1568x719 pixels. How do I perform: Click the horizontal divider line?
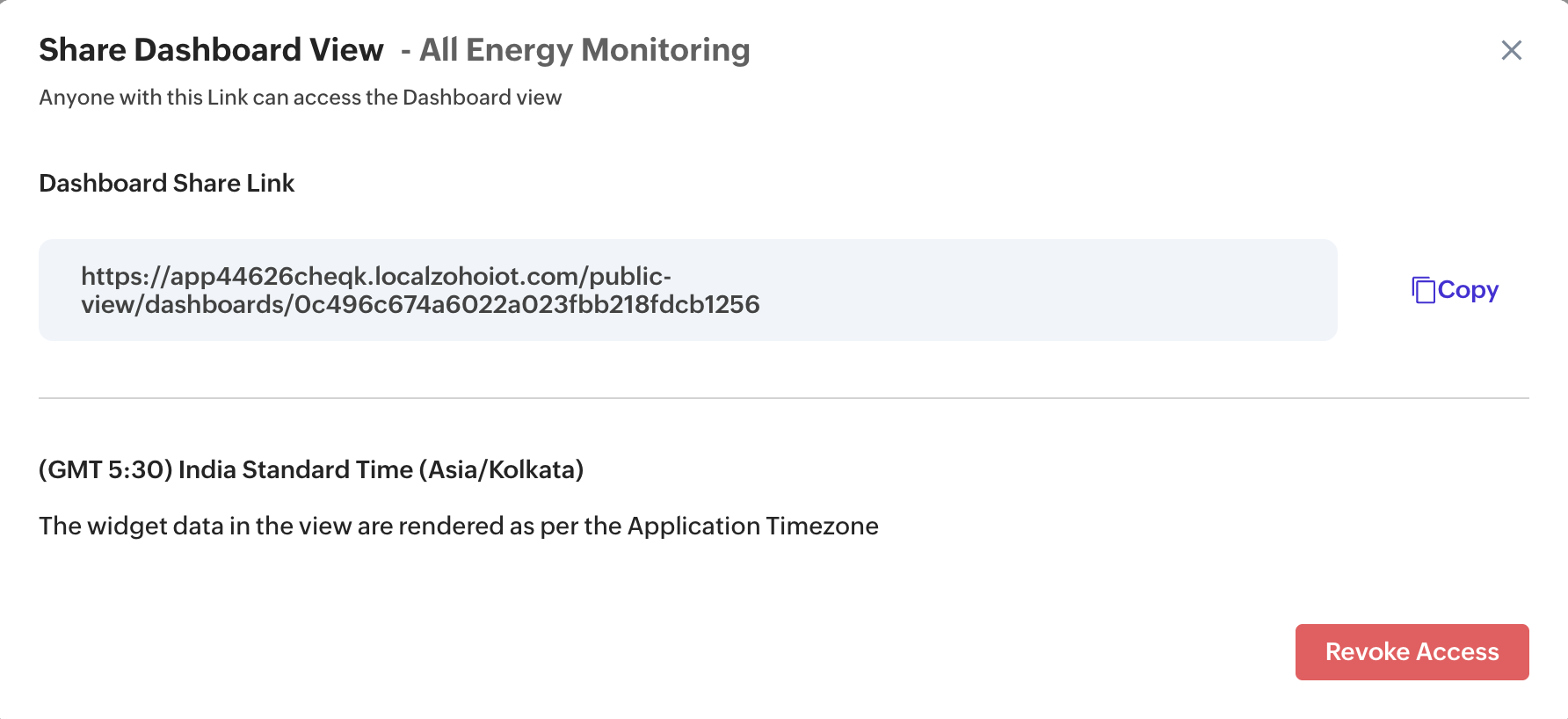(x=782, y=398)
